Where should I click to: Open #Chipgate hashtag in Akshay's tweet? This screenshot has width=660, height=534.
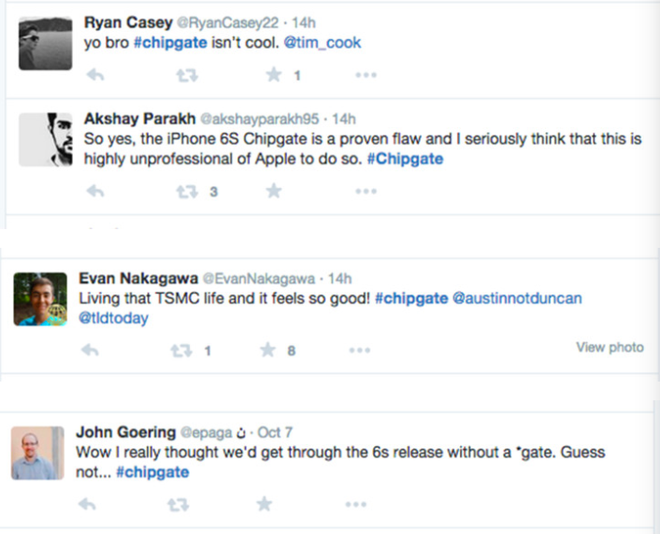[409, 158]
